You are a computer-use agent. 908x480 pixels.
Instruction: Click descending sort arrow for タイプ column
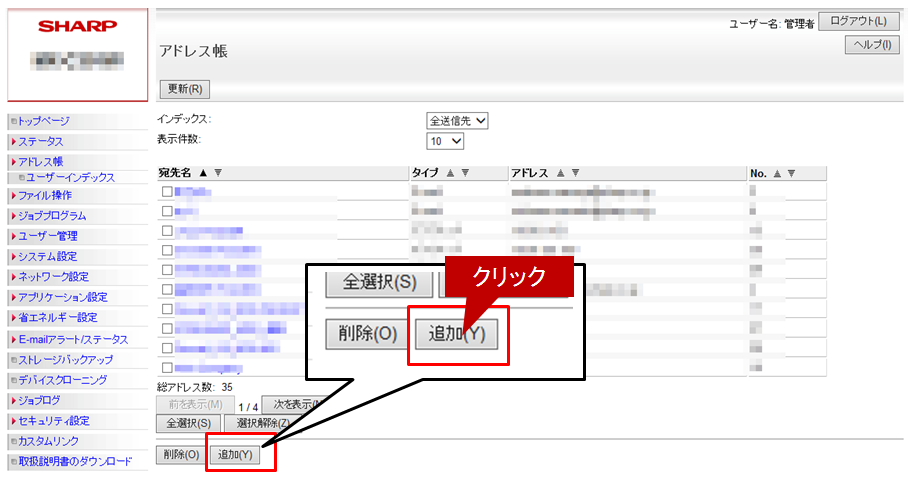[465, 172]
